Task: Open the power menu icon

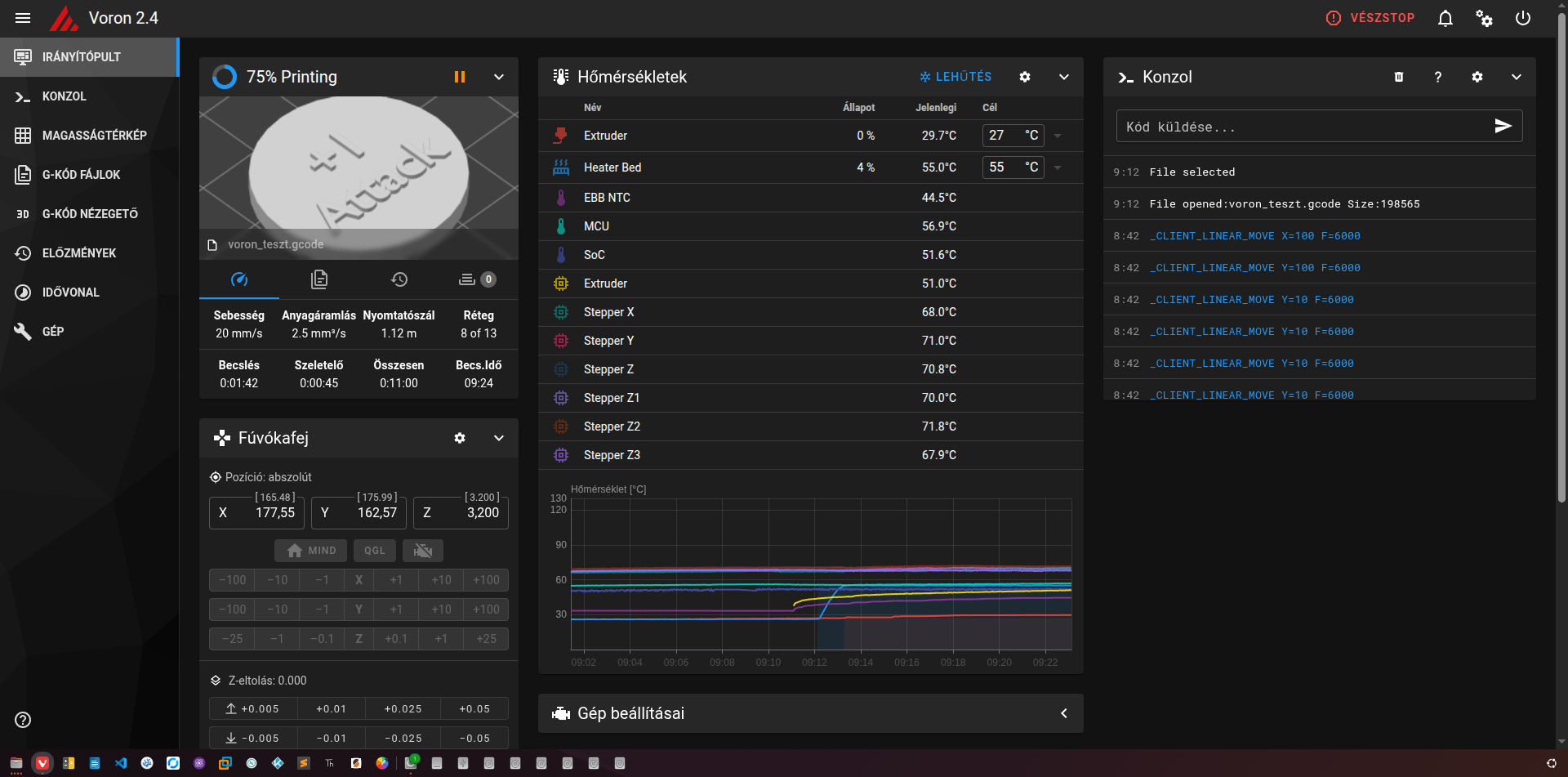Action: click(x=1522, y=18)
